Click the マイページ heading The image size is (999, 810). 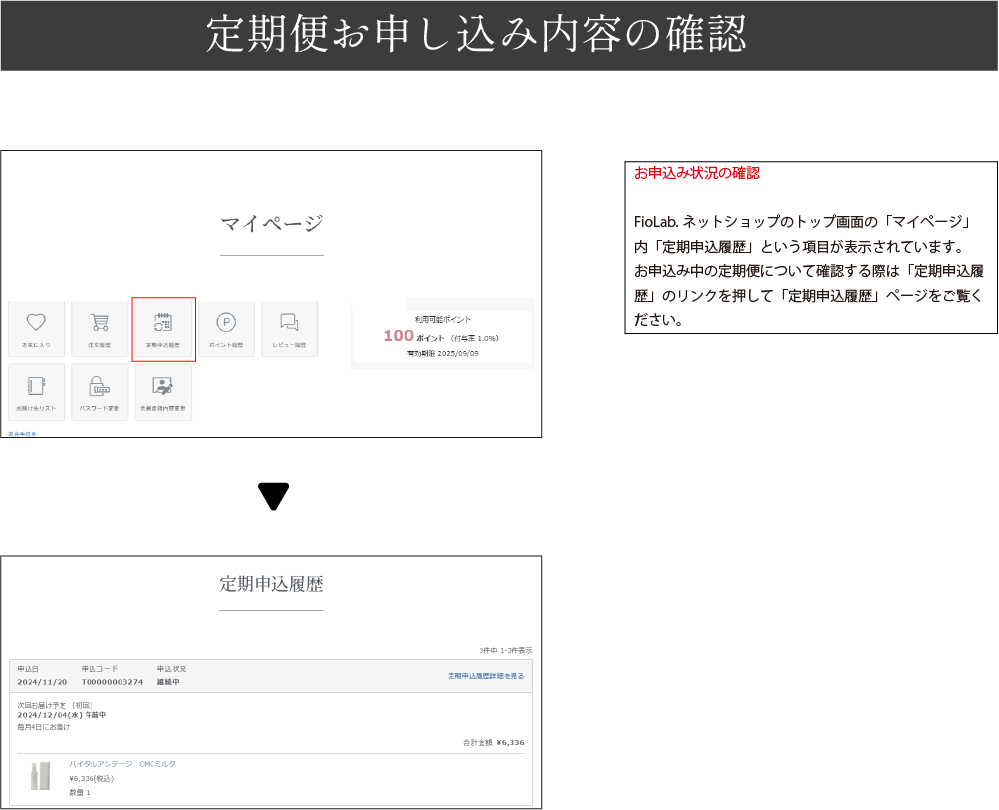[271, 223]
